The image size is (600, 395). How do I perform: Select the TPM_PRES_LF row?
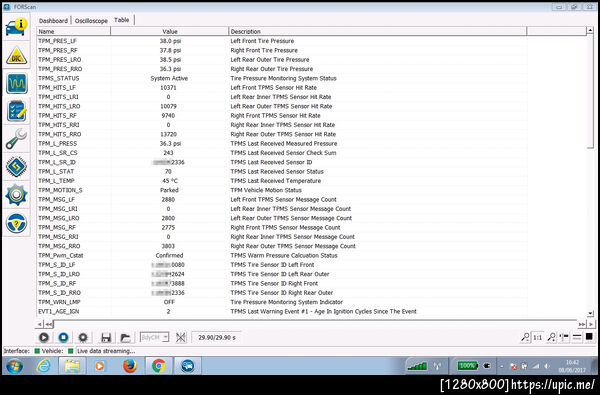click(282, 41)
